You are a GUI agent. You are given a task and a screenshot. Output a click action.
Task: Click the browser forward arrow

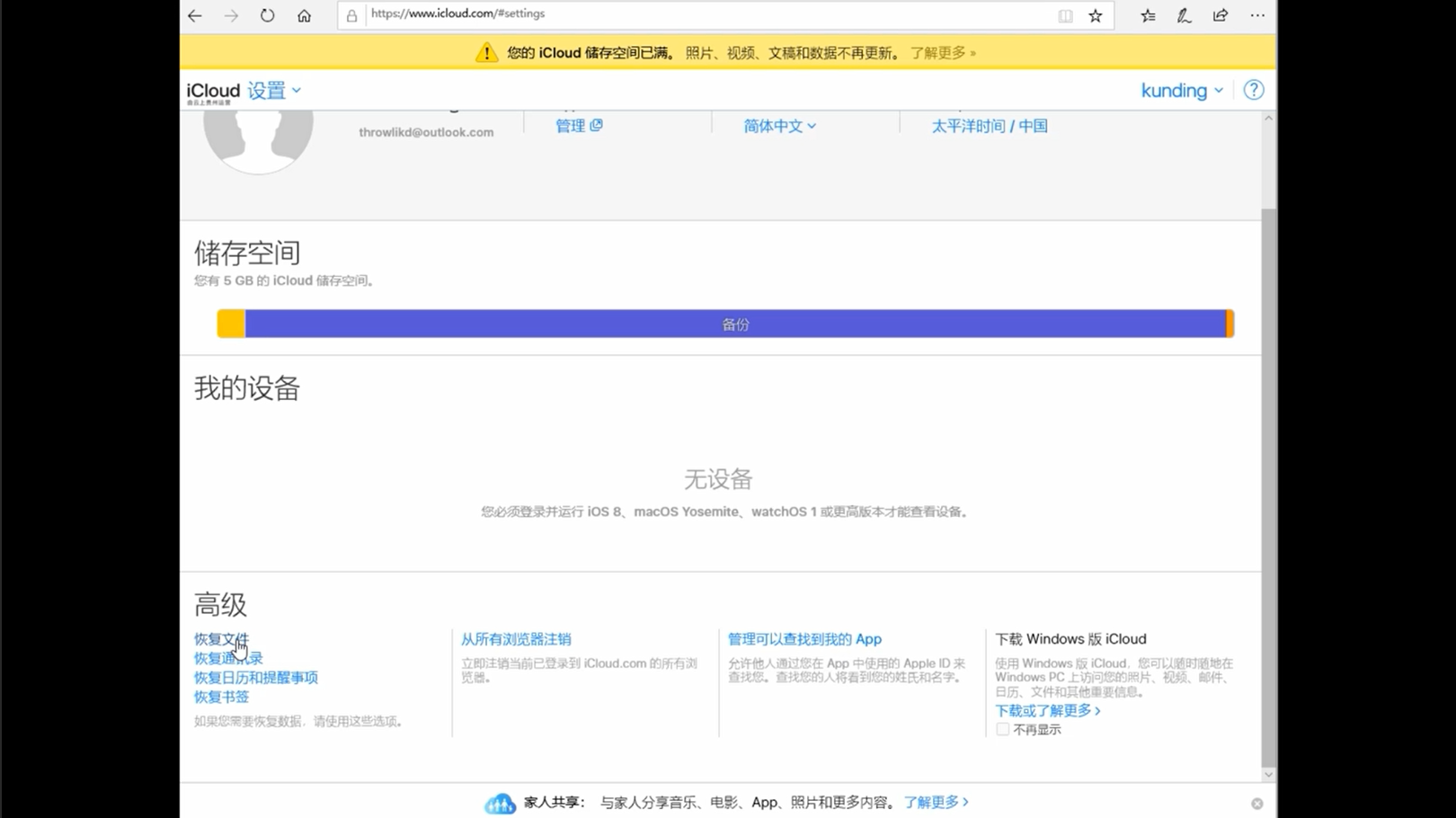[x=231, y=15]
